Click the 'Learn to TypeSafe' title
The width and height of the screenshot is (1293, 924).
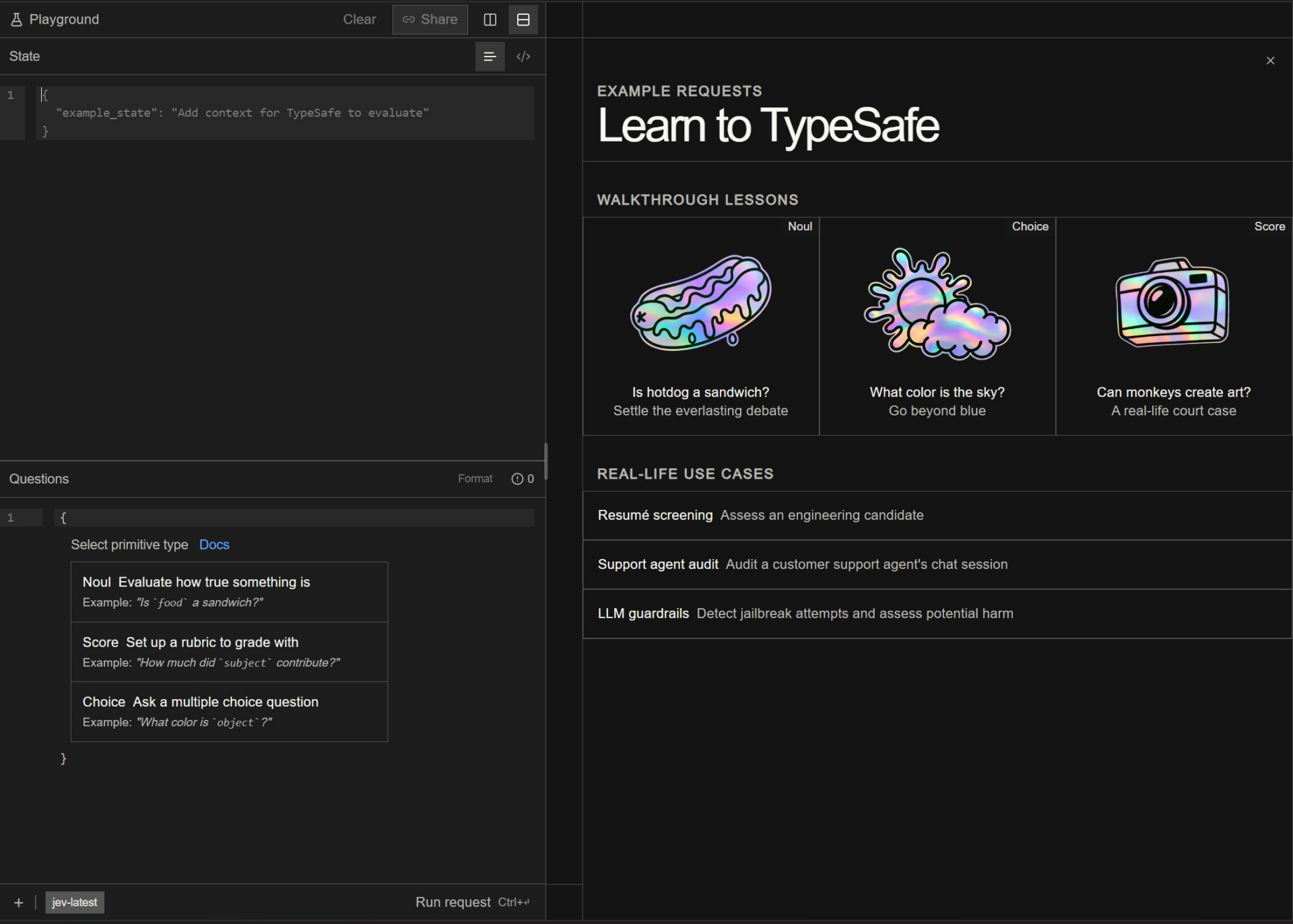[768, 126]
